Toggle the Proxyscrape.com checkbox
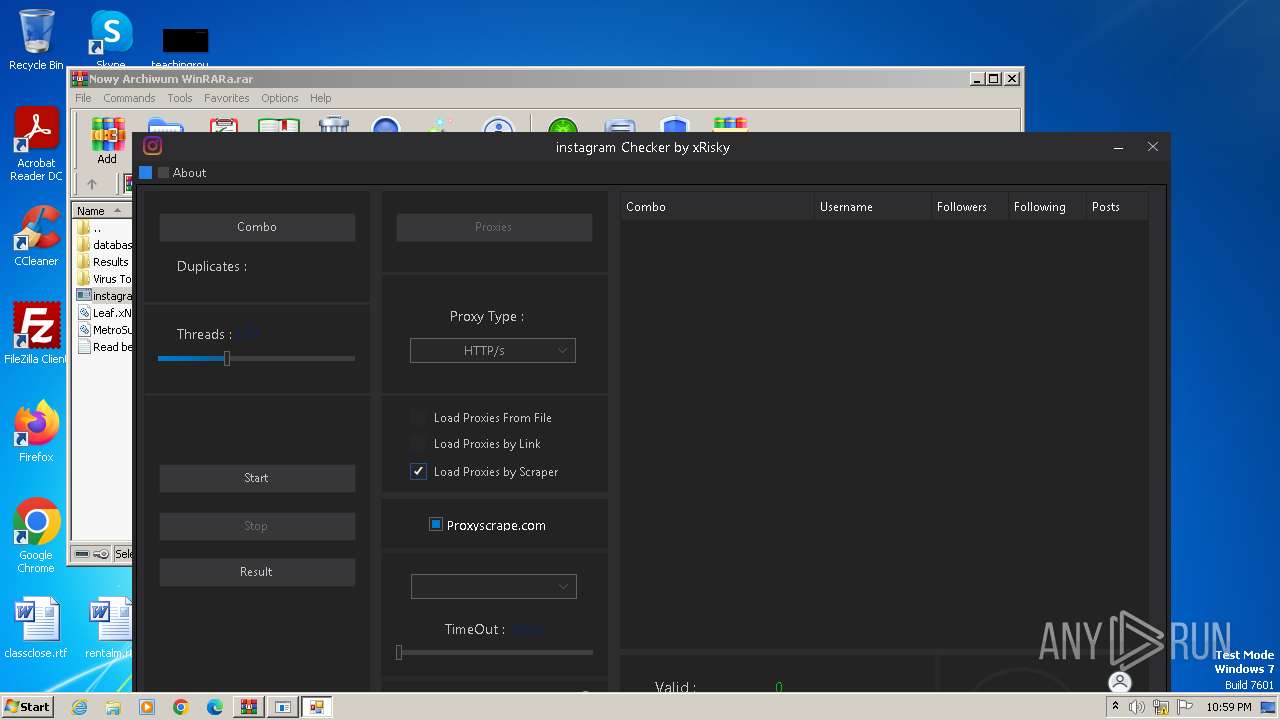Screen dimensions: 1280x720 coord(436,525)
